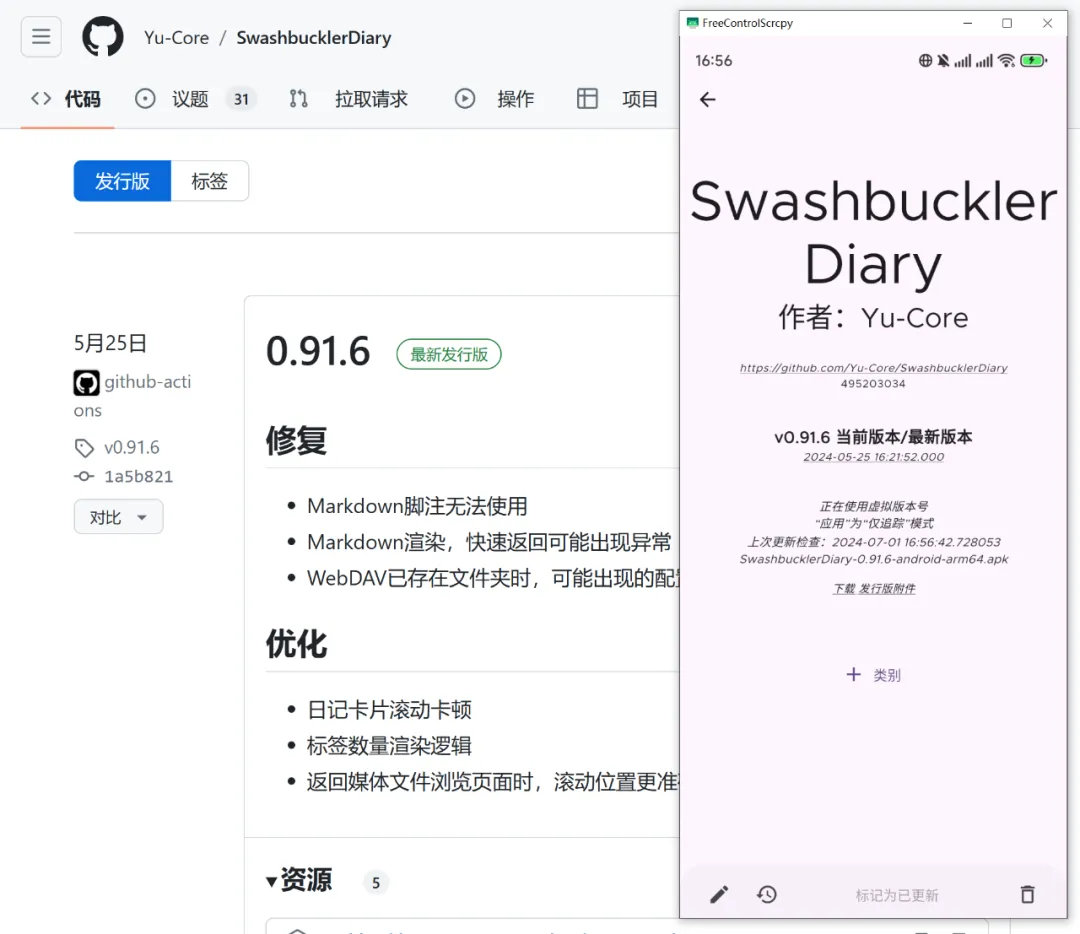1080x934 pixels.
Task: Click the tag icon beside v0.91.6
Action: click(x=84, y=448)
